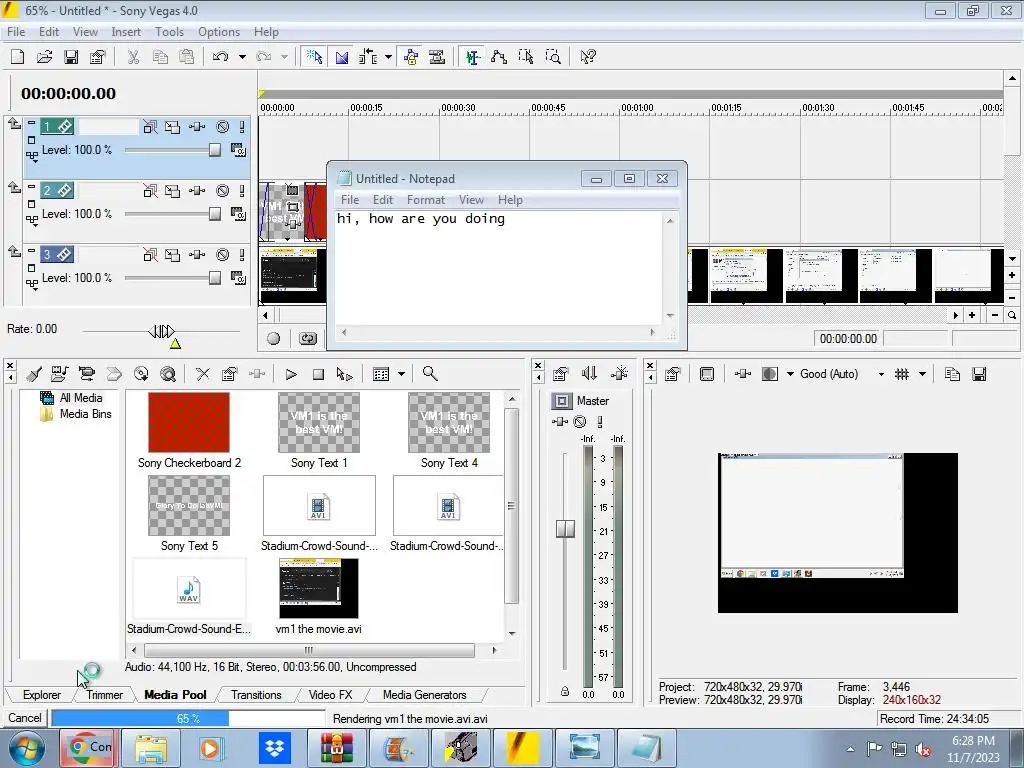1024x768 pixels.
Task: Switch to the Media Generators tab
Action: [x=424, y=695]
